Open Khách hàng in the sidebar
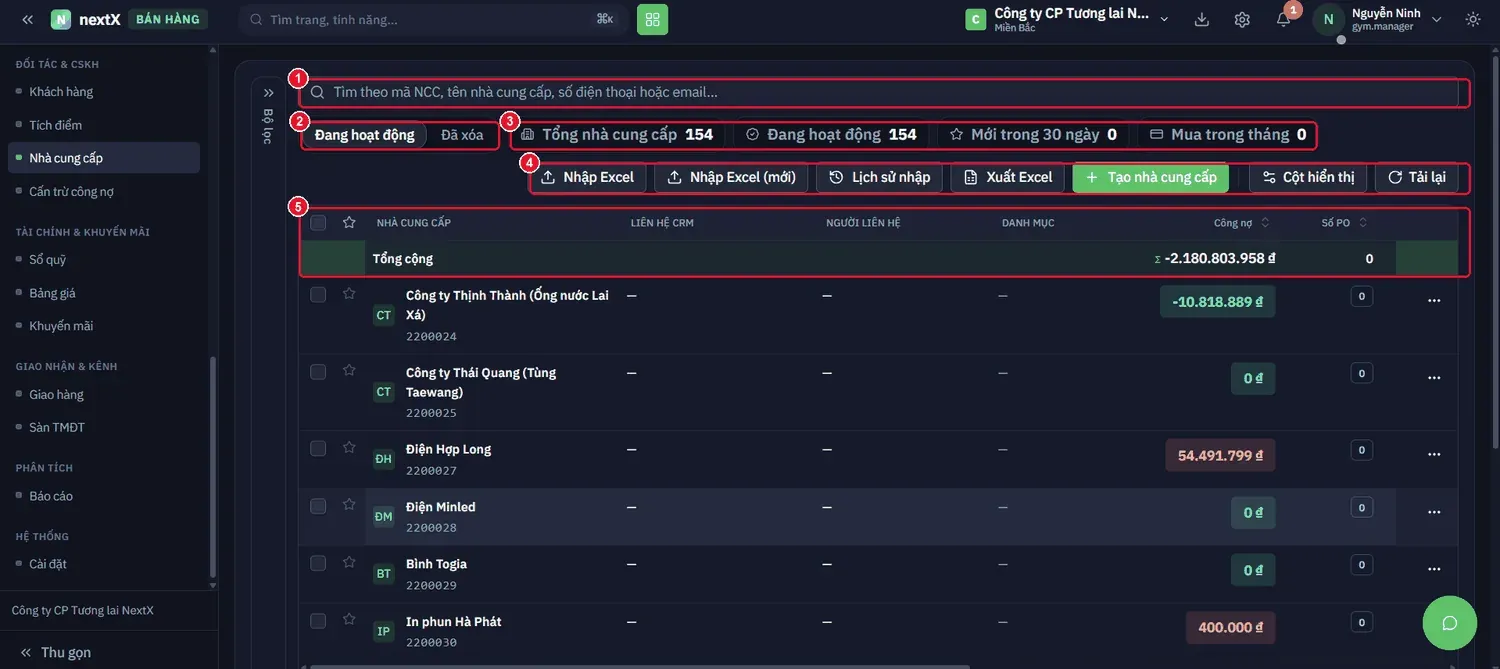 point(61,91)
